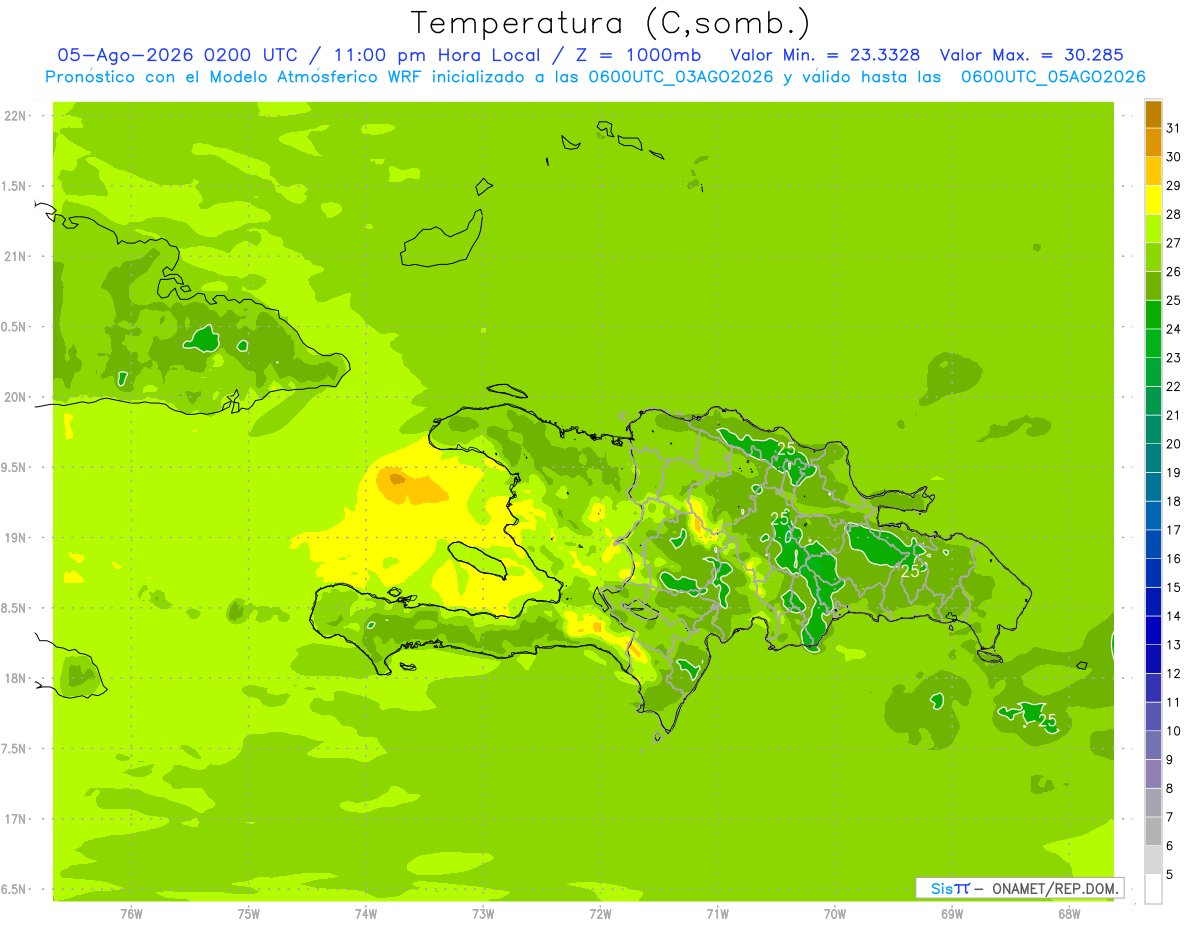Select the white legend swatch below value 5
Screen dimensions: 1200x927
[1153, 889]
